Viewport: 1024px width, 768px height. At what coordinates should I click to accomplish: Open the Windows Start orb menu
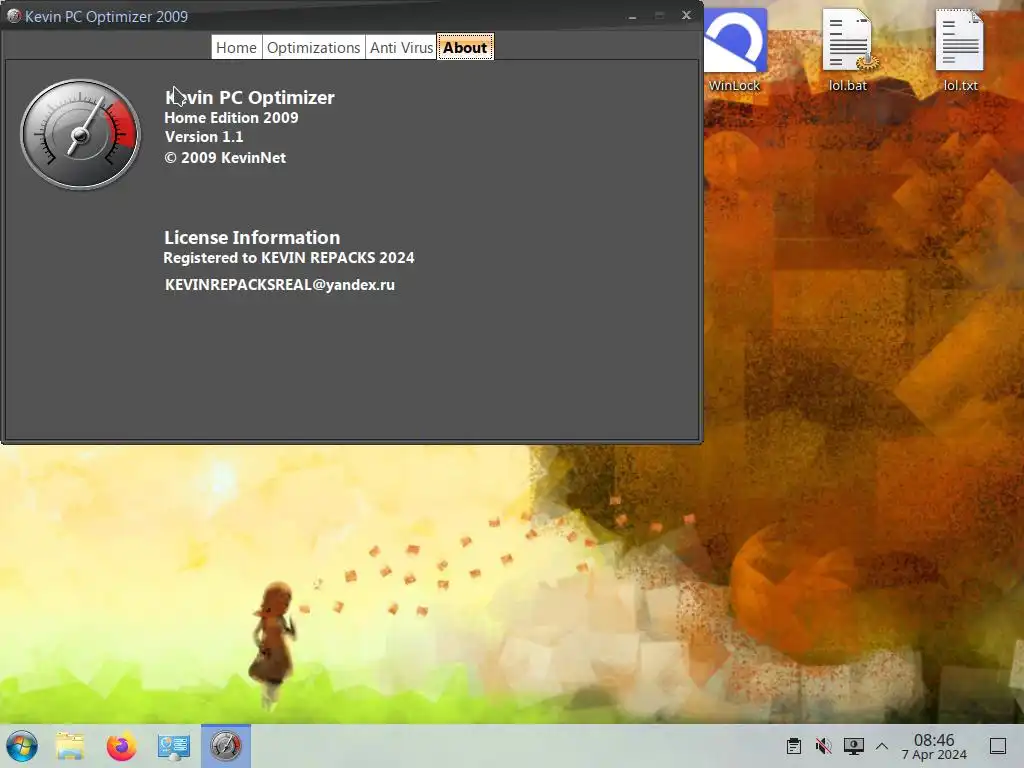pos(22,746)
